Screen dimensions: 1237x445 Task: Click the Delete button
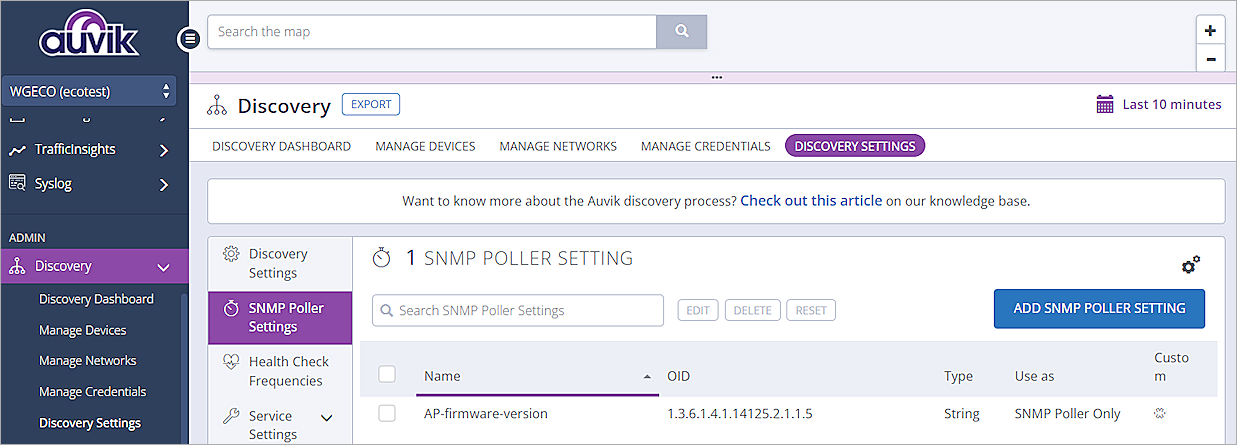pos(752,310)
